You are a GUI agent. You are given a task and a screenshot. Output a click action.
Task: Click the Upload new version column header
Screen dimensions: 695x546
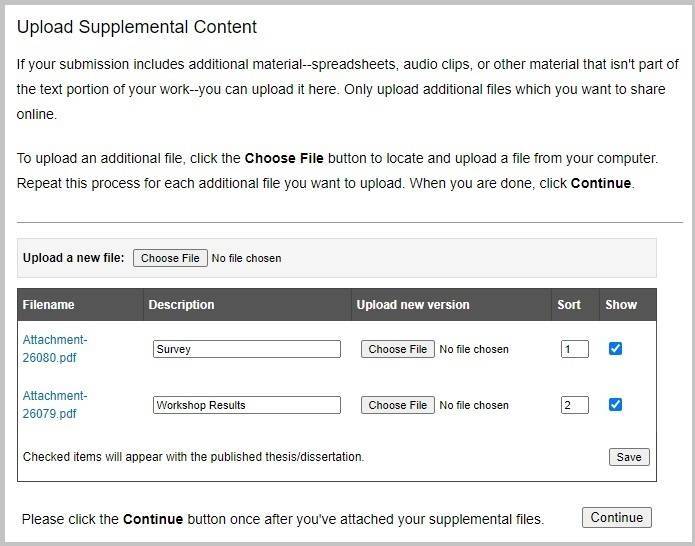(412, 305)
